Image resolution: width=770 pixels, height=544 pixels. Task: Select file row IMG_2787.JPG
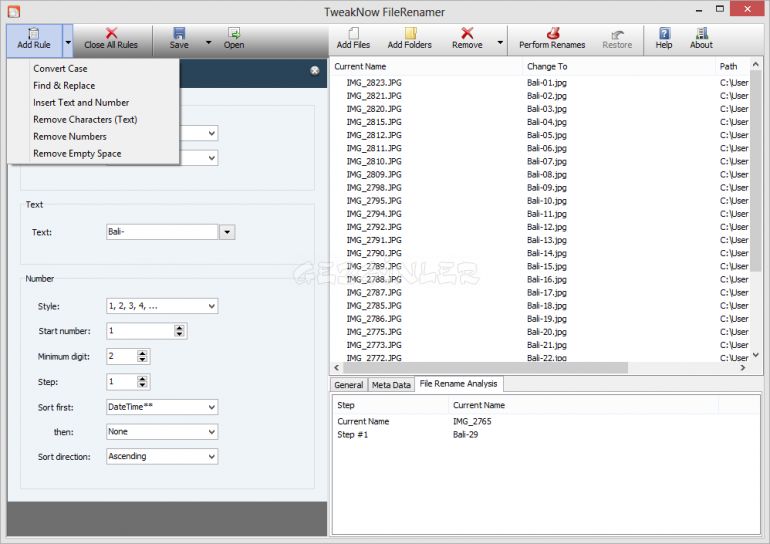(x=374, y=293)
